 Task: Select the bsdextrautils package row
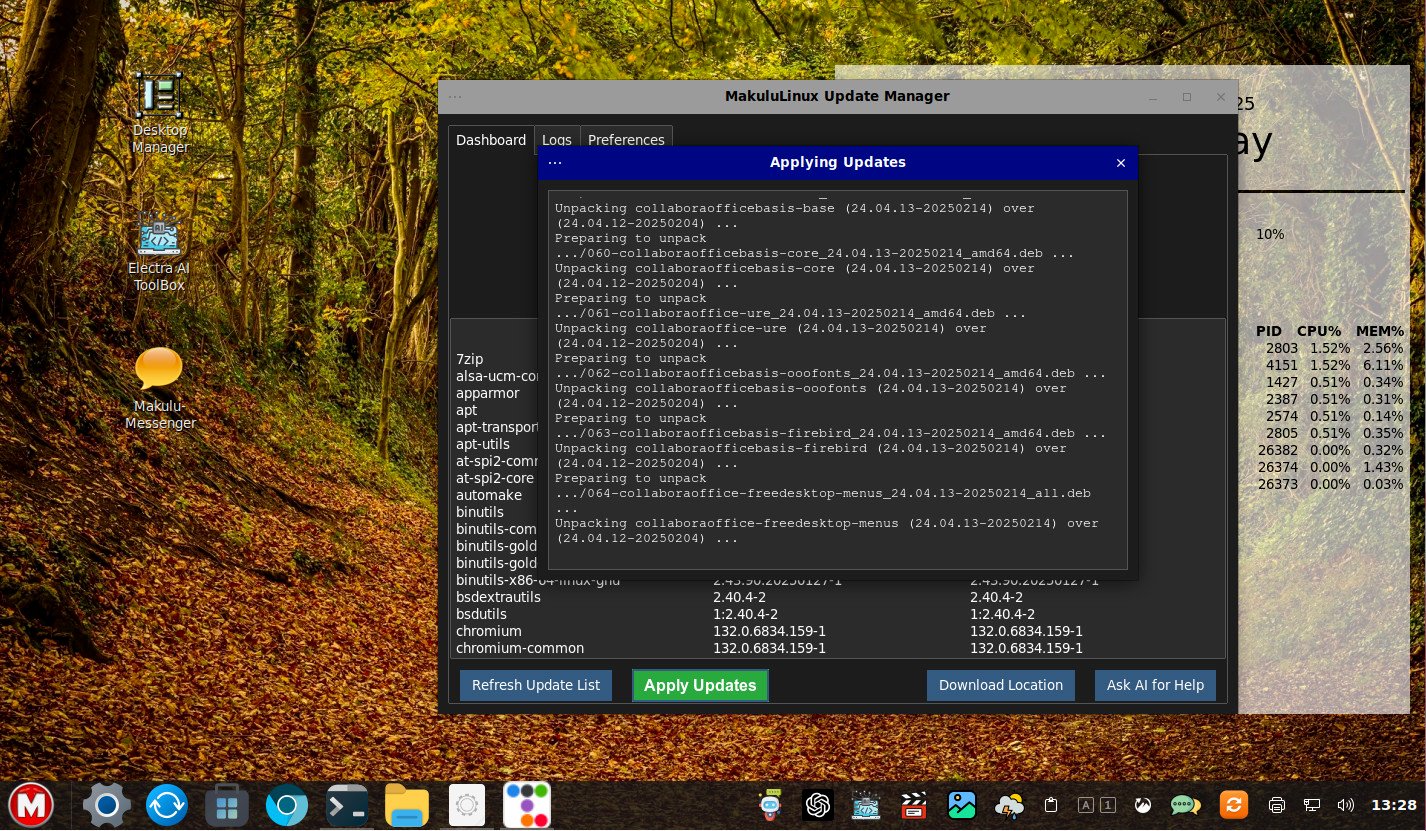tap(838, 597)
